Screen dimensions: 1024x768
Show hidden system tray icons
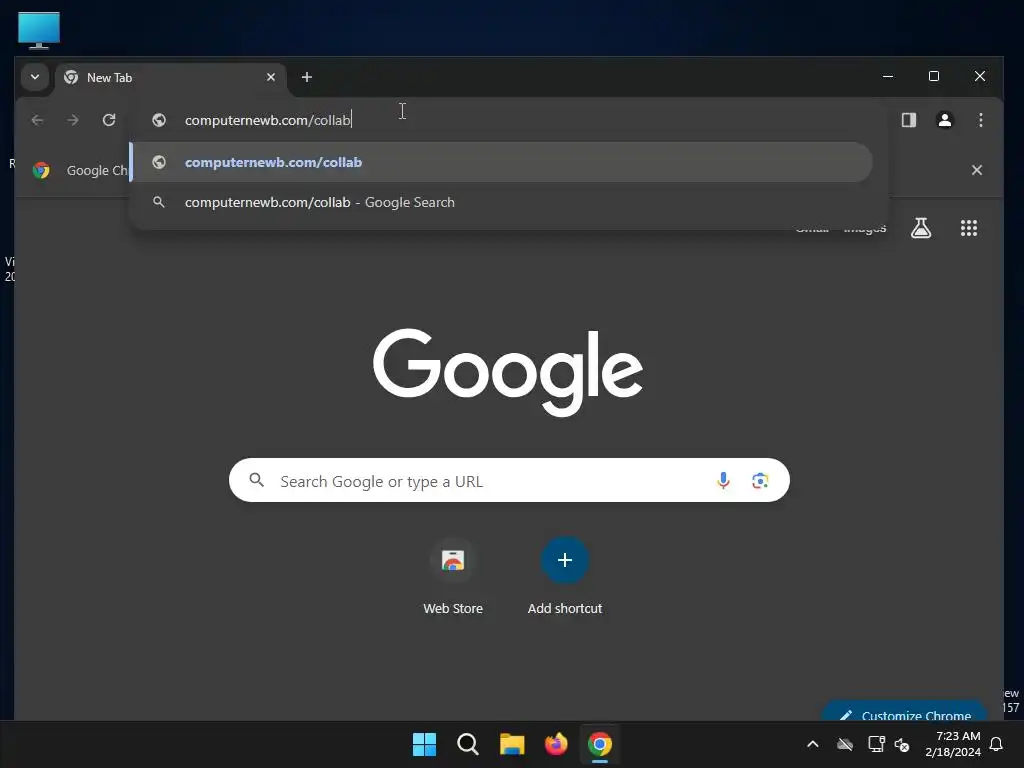tap(812, 744)
